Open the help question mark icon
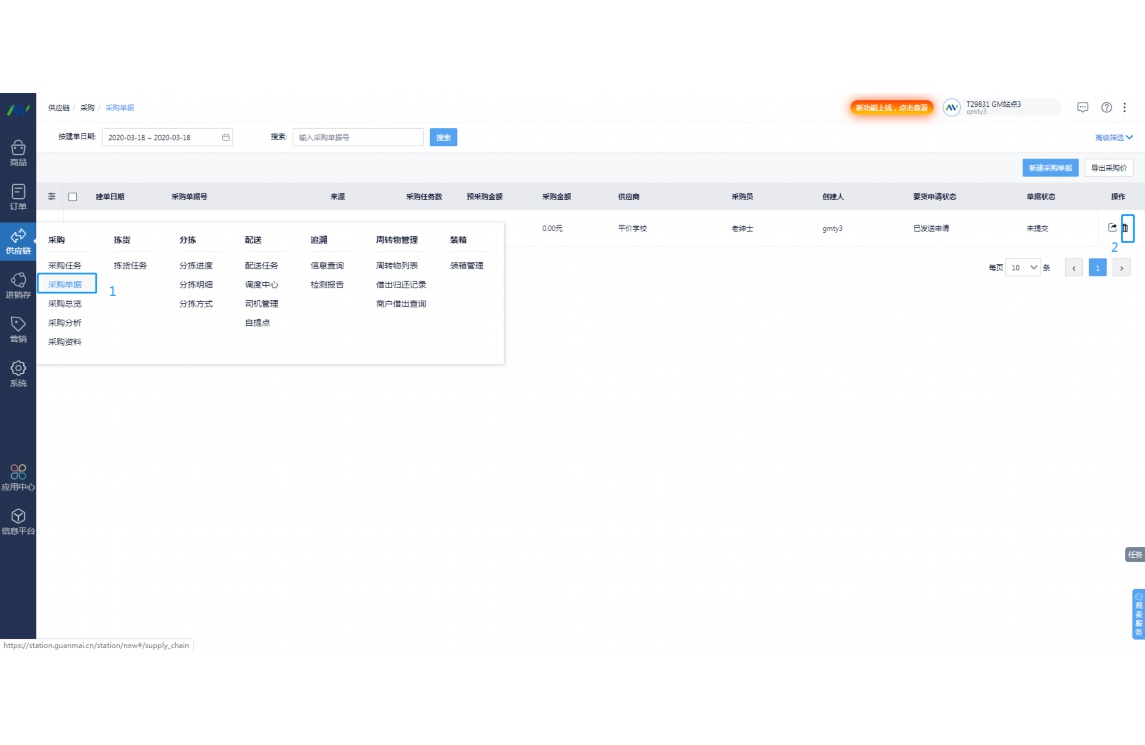Viewport: 1145px width, 745px height. click(x=1106, y=107)
